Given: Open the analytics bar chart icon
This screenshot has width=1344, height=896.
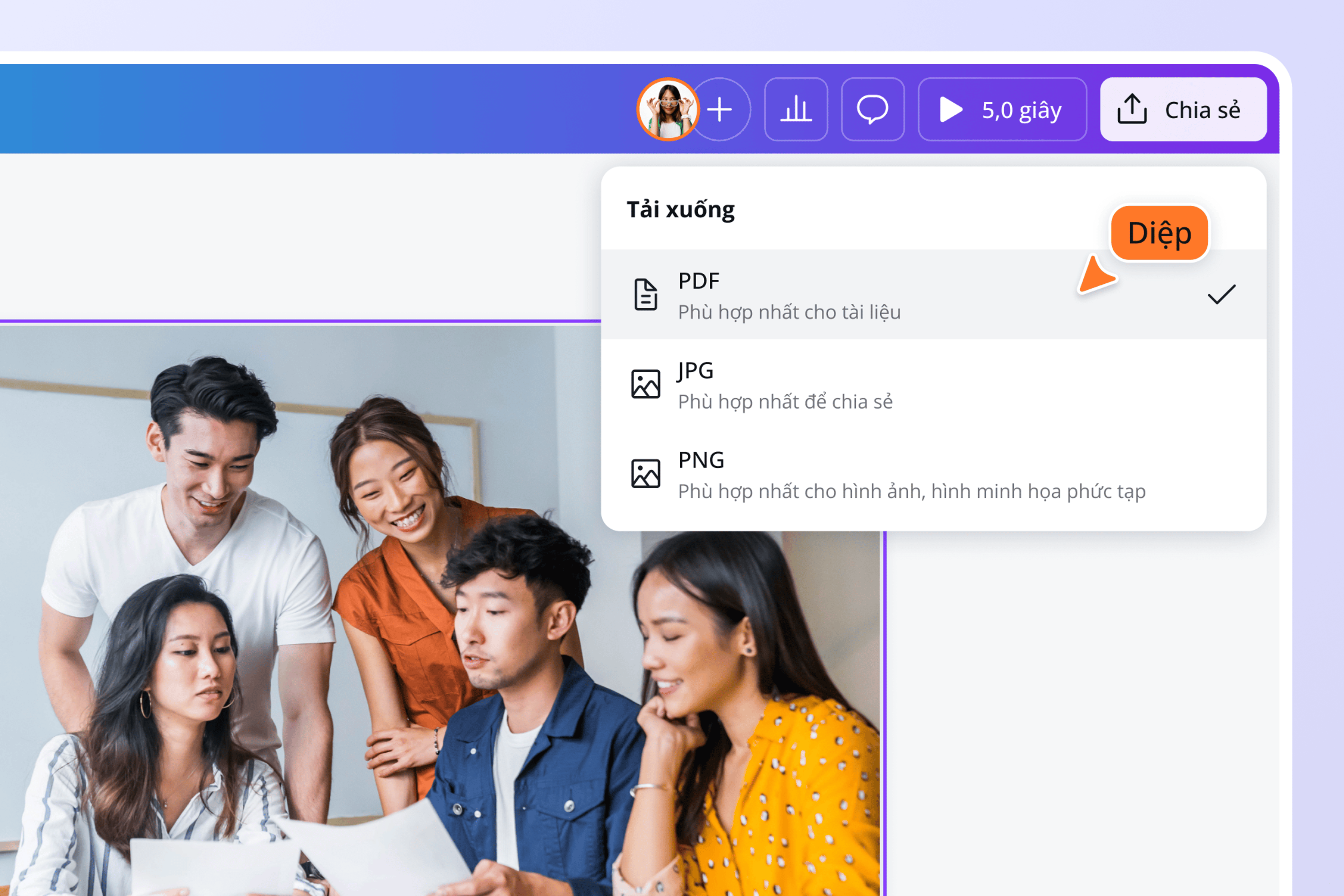Looking at the screenshot, I should click(796, 109).
